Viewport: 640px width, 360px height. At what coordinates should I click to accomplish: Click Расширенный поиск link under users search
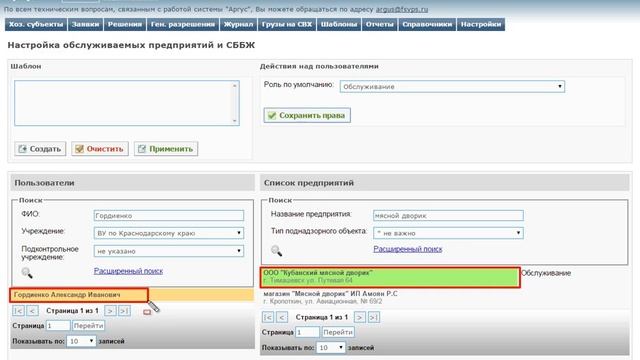[x=128, y=271]
